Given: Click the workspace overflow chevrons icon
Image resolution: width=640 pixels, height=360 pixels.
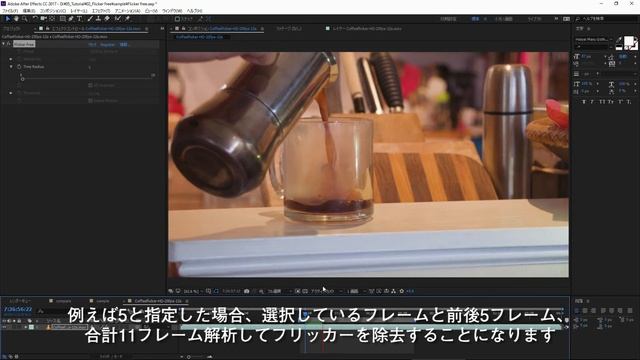Looking at the screenshot, I should (x=556, y=19).
